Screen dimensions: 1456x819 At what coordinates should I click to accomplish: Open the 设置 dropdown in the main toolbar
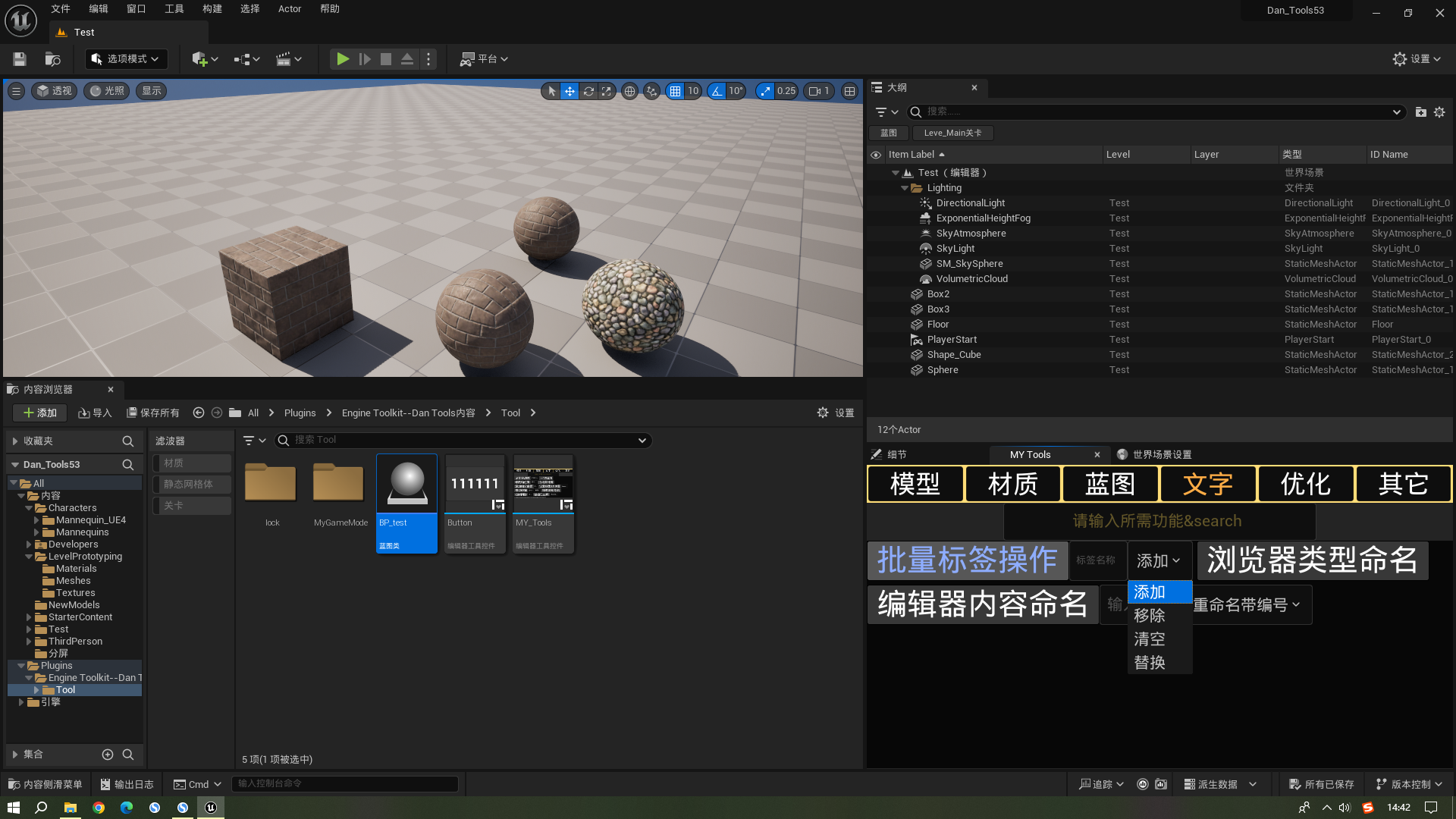pos(1417,59)
